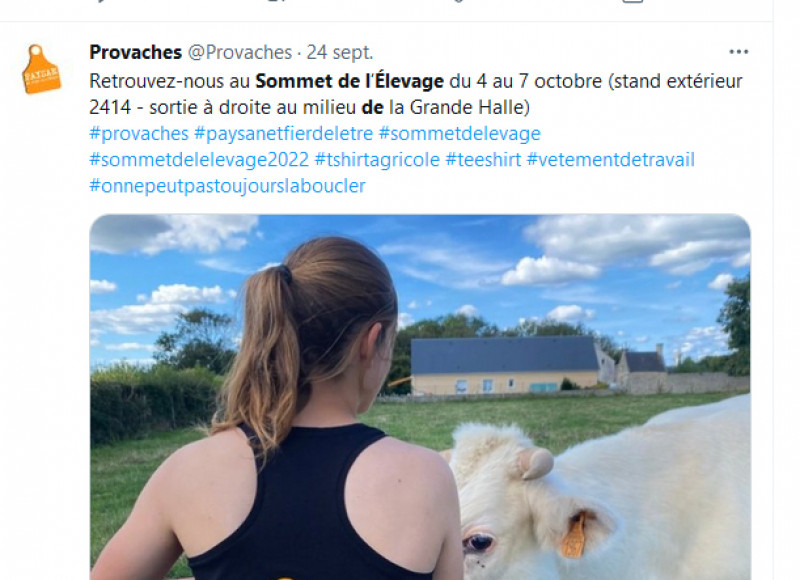This screenshot has height=580, width=800.
Task: Select the #sommetdelevage hashtag
Action: 459,134
